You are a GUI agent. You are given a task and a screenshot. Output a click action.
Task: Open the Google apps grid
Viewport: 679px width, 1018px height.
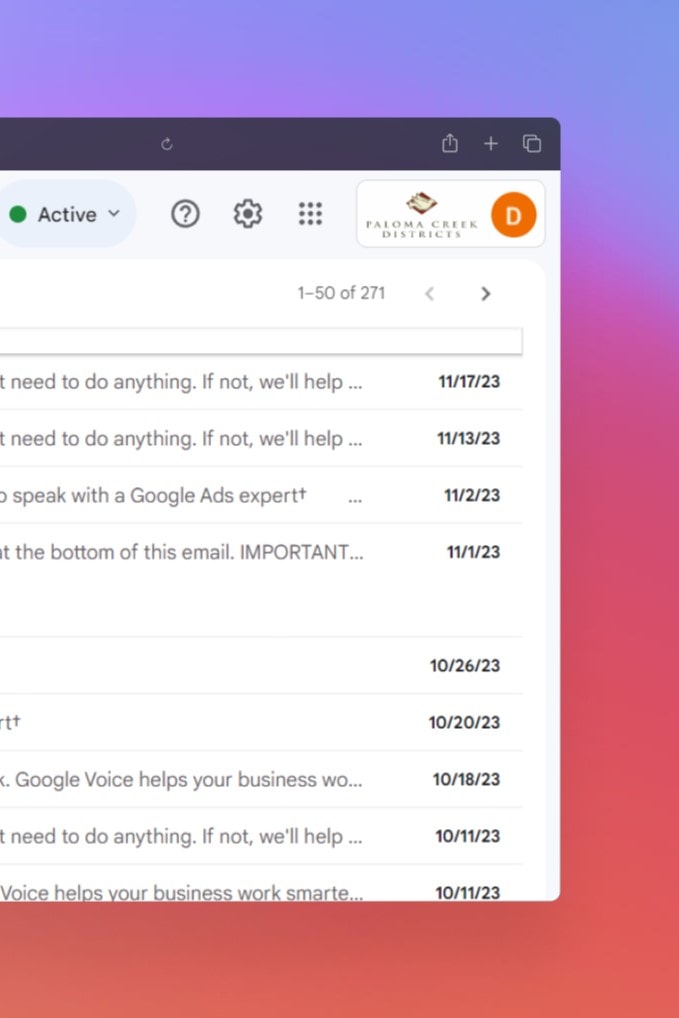[x=310, y=214]
